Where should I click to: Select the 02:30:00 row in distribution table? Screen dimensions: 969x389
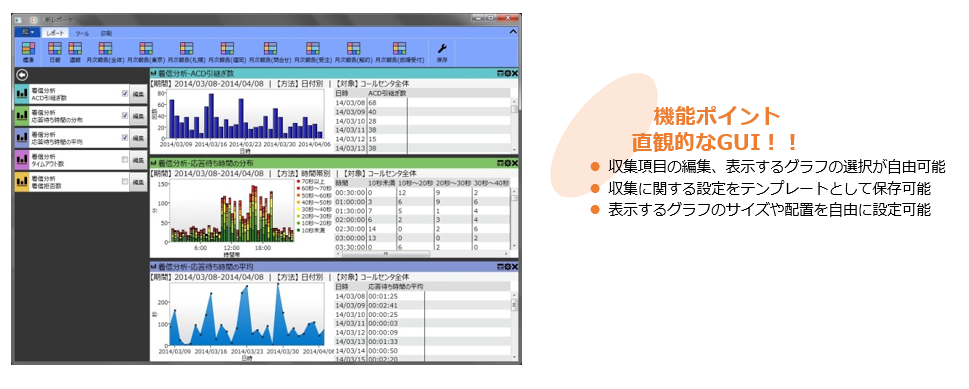tap(423, 228)
